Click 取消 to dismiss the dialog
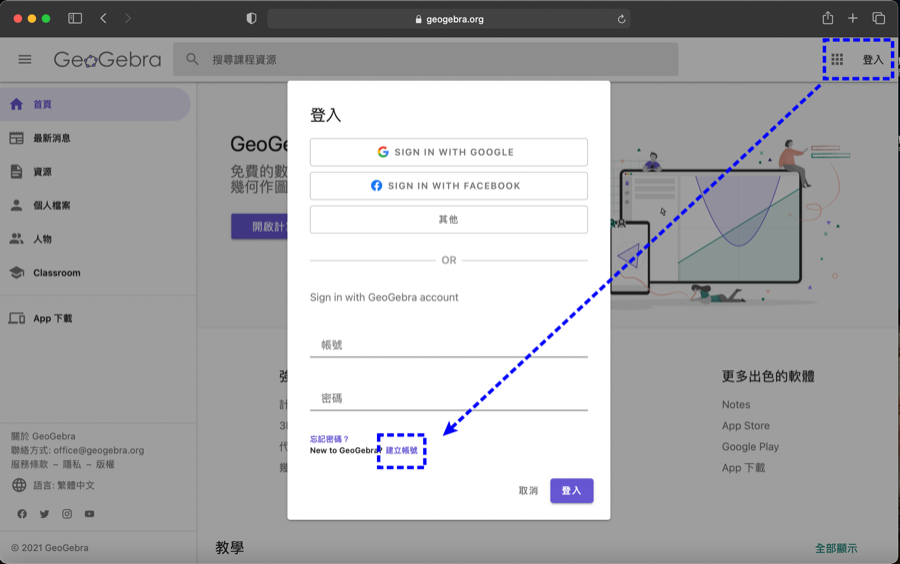Screen dimensions: 900x564 tap(528, 491)
